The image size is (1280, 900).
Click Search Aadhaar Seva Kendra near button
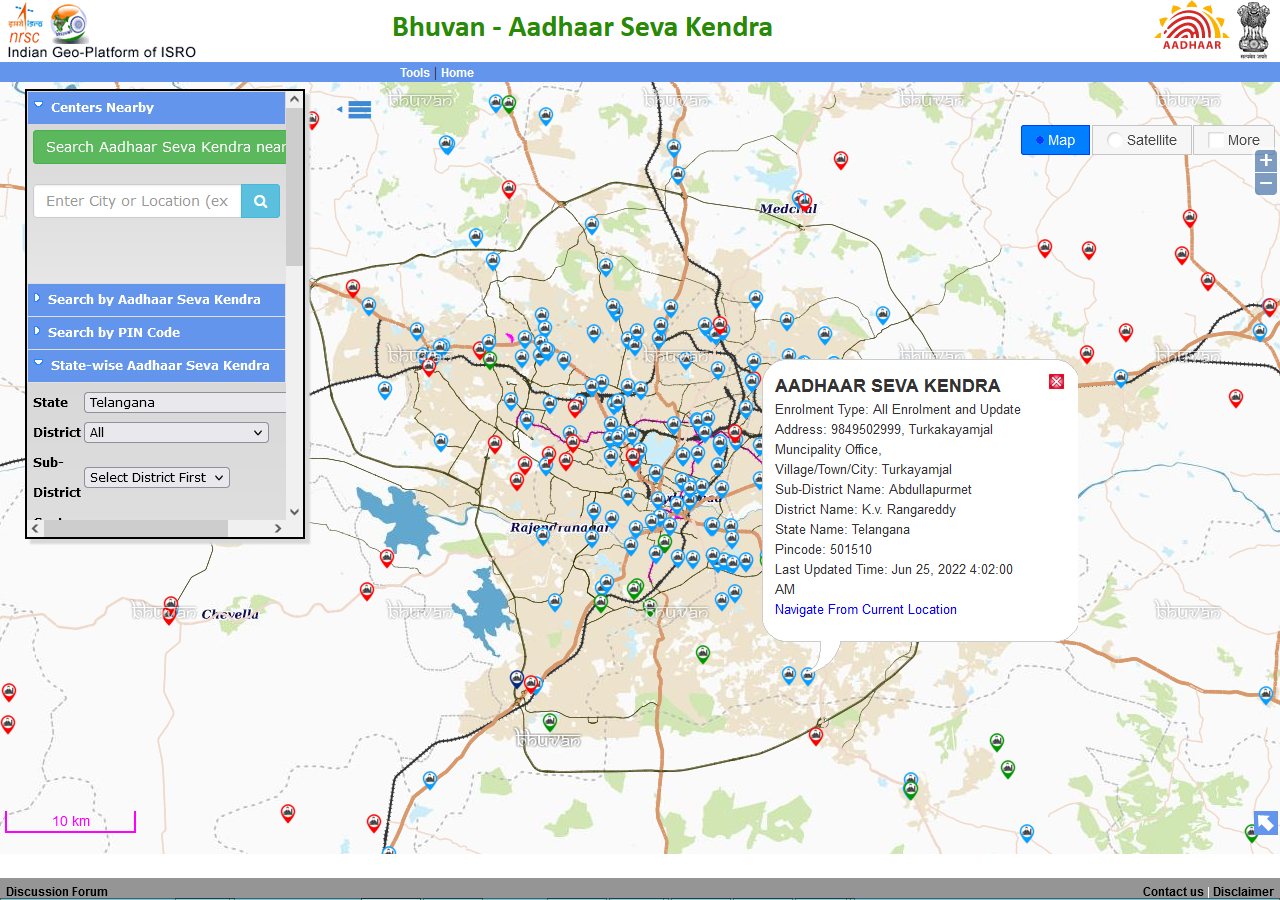pos(160,147)
